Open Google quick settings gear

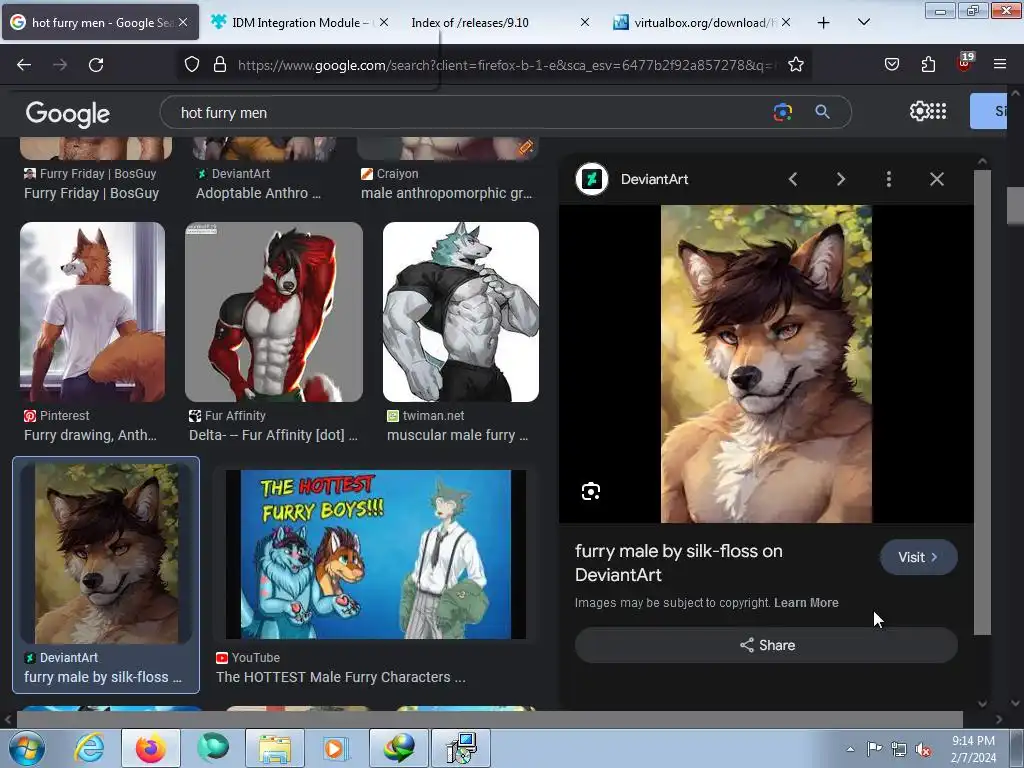[x=920, y=111]
